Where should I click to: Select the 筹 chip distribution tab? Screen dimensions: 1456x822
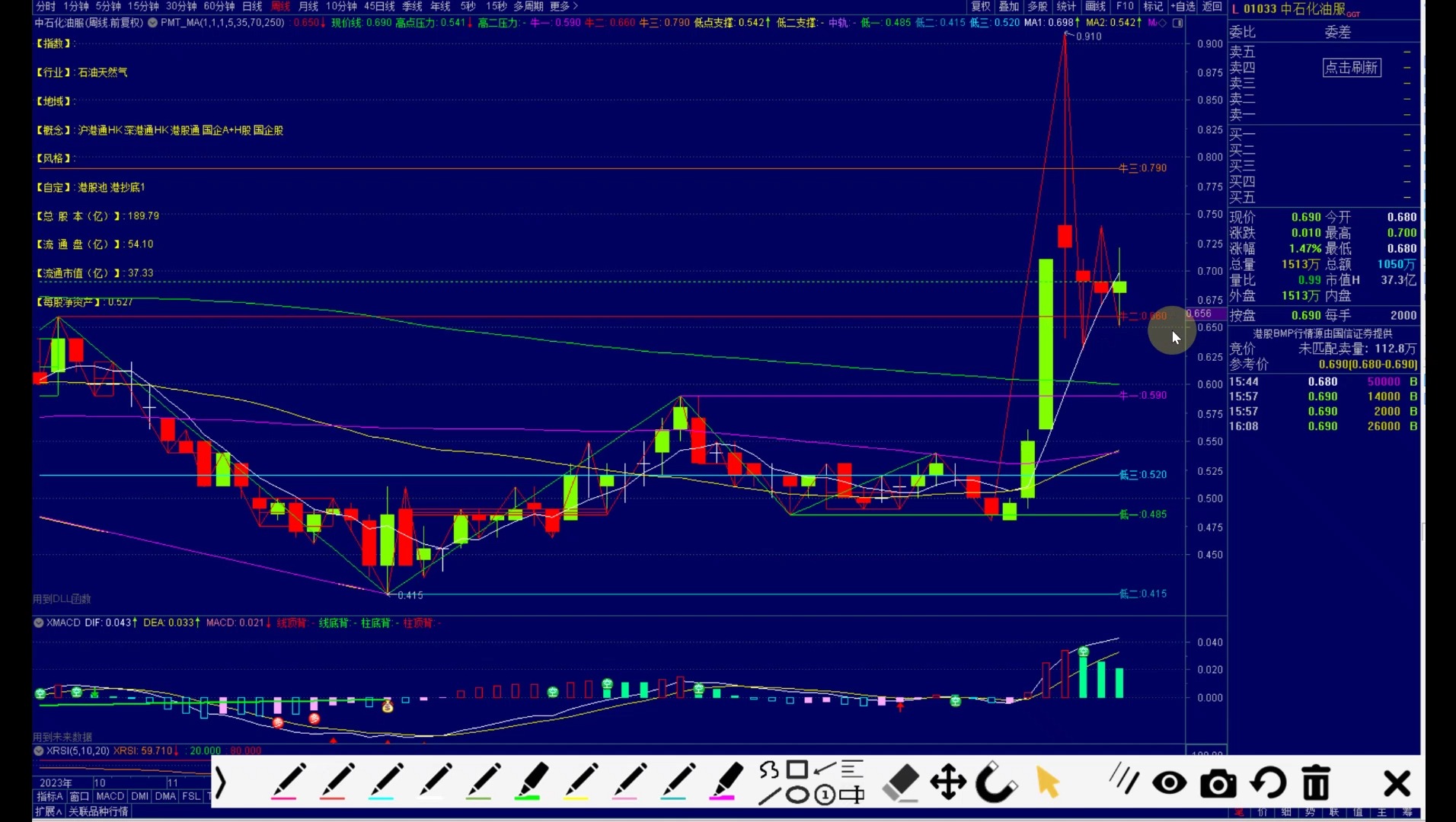pyautogui.click(x=1407, y=812)
